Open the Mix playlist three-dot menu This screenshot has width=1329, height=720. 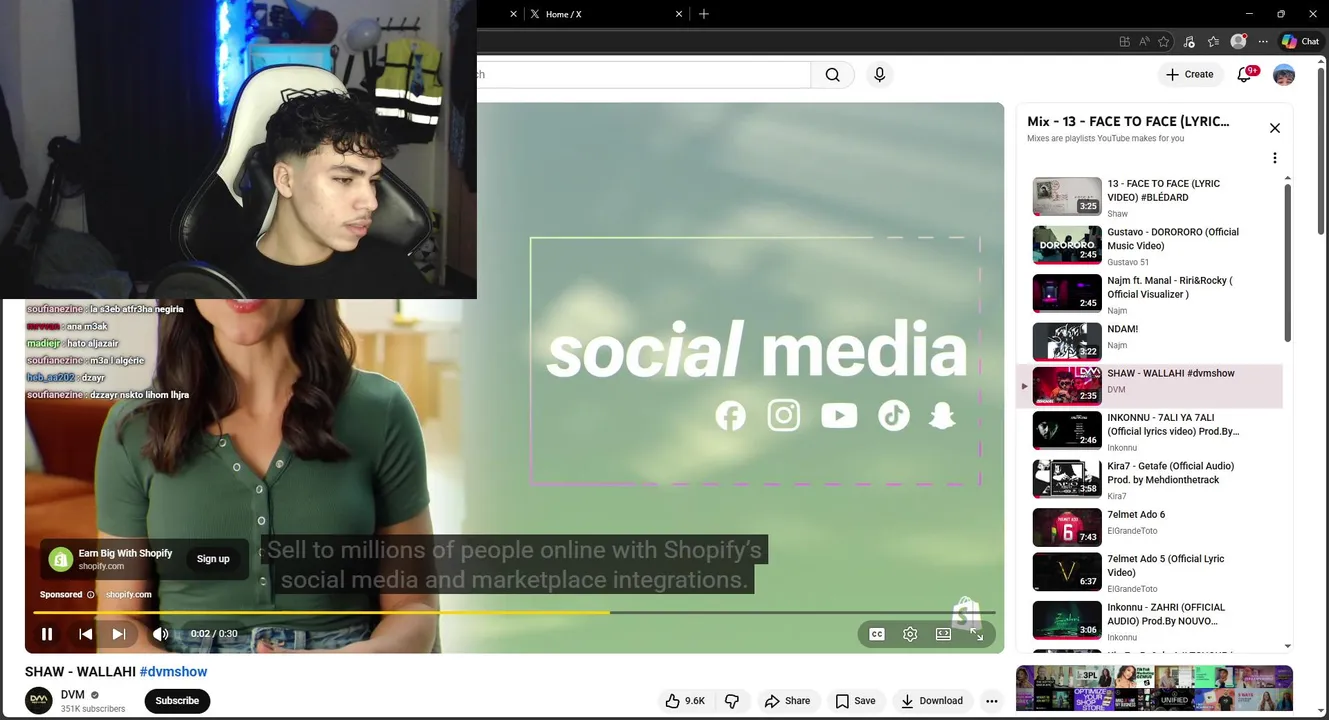point(1274,158)
